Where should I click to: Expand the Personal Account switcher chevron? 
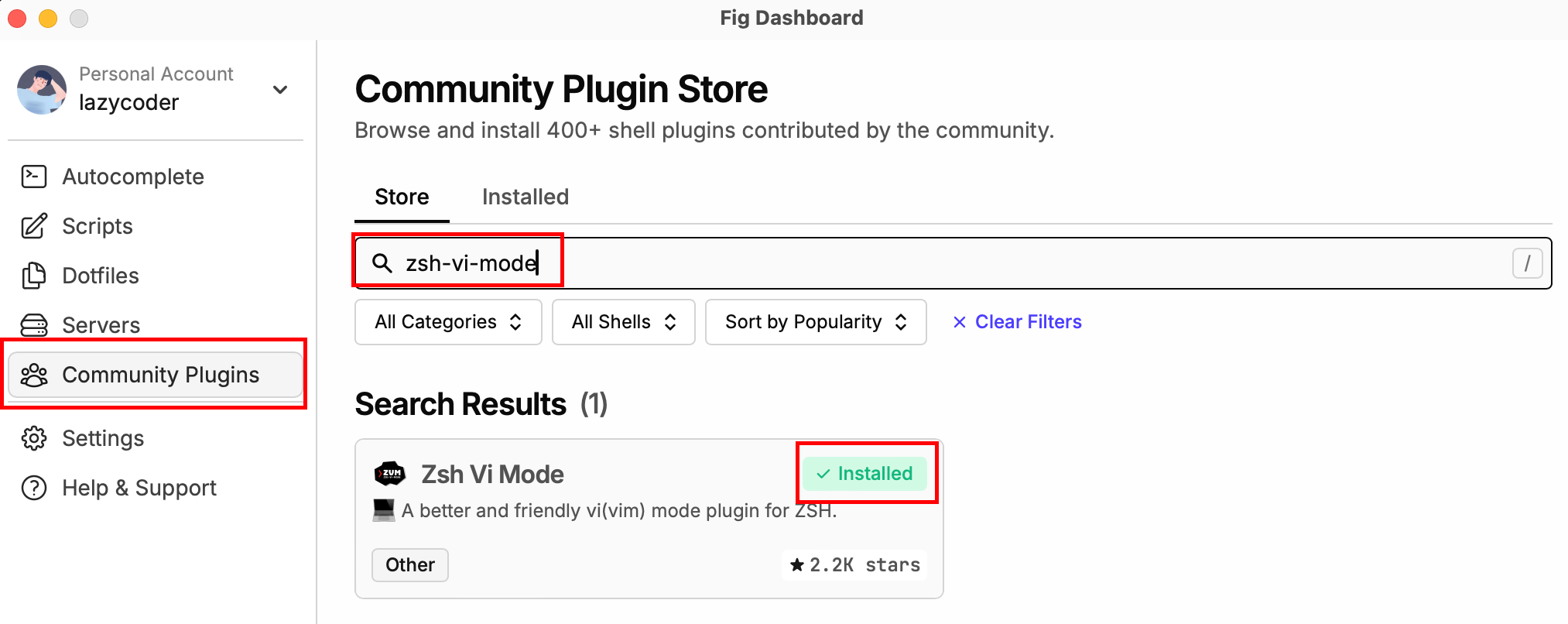[x=280, y=90]
